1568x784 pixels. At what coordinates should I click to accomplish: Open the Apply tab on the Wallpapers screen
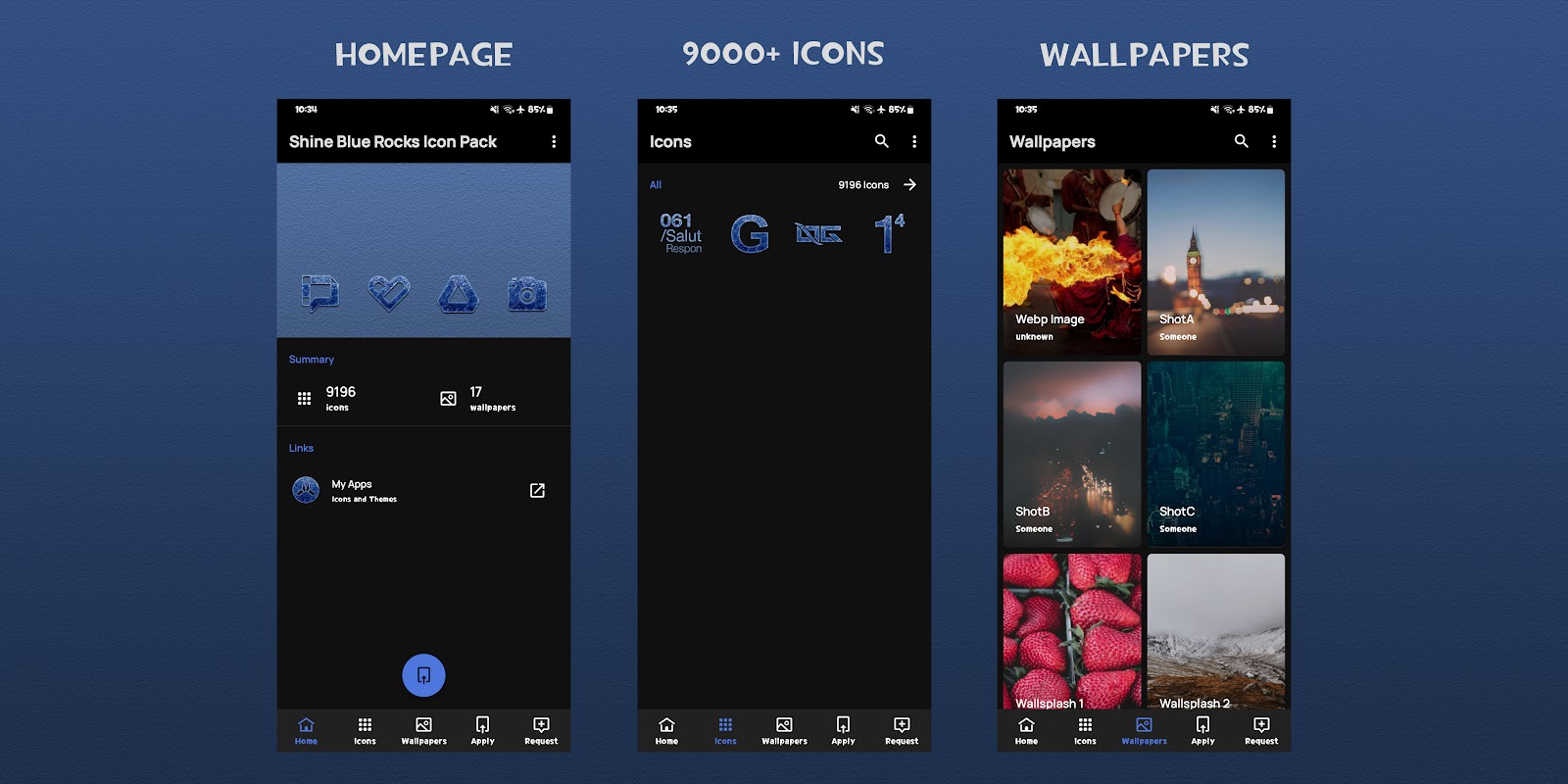point(1202,731)
